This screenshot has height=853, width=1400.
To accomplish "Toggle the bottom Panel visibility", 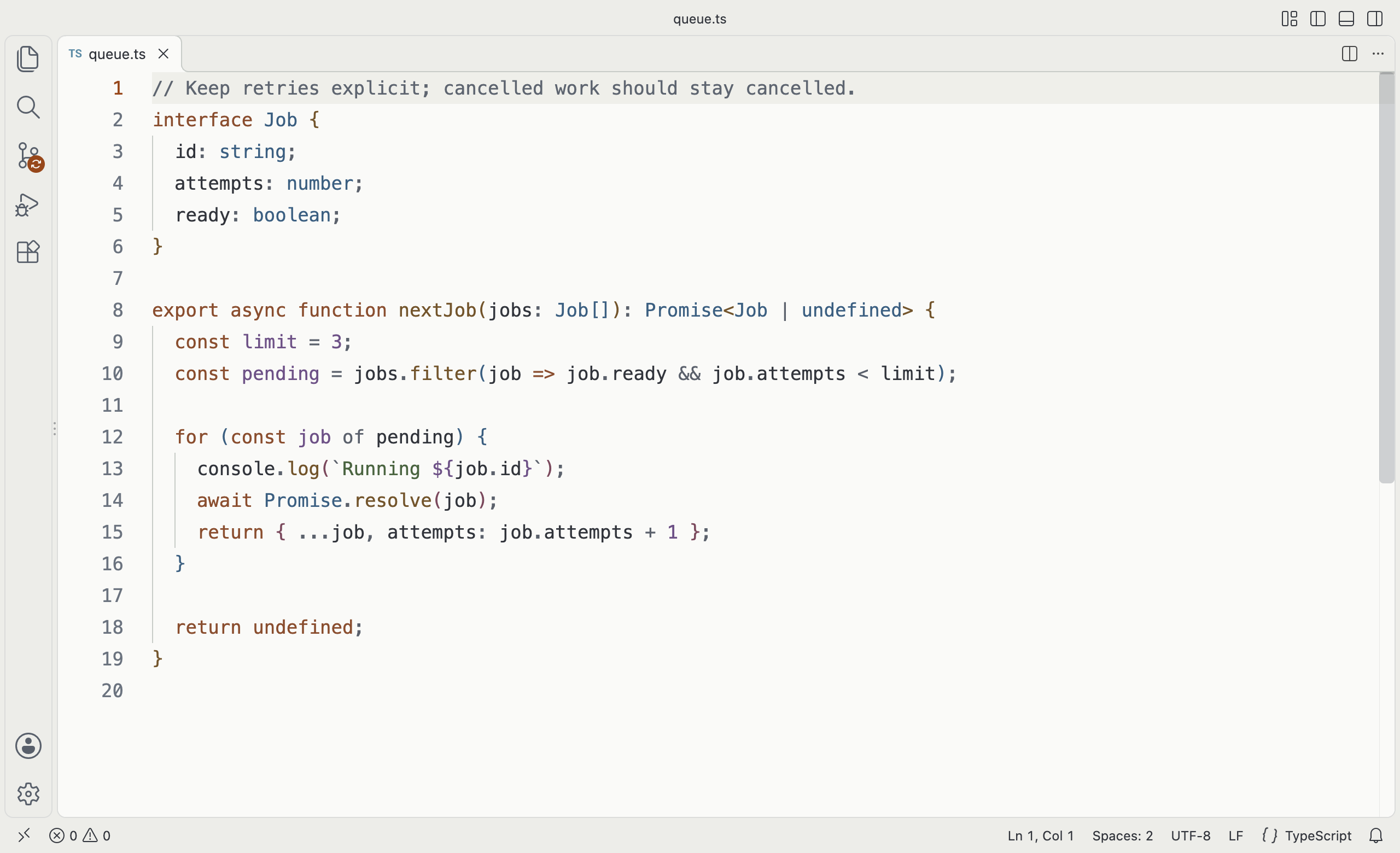I will (1346, 19).
